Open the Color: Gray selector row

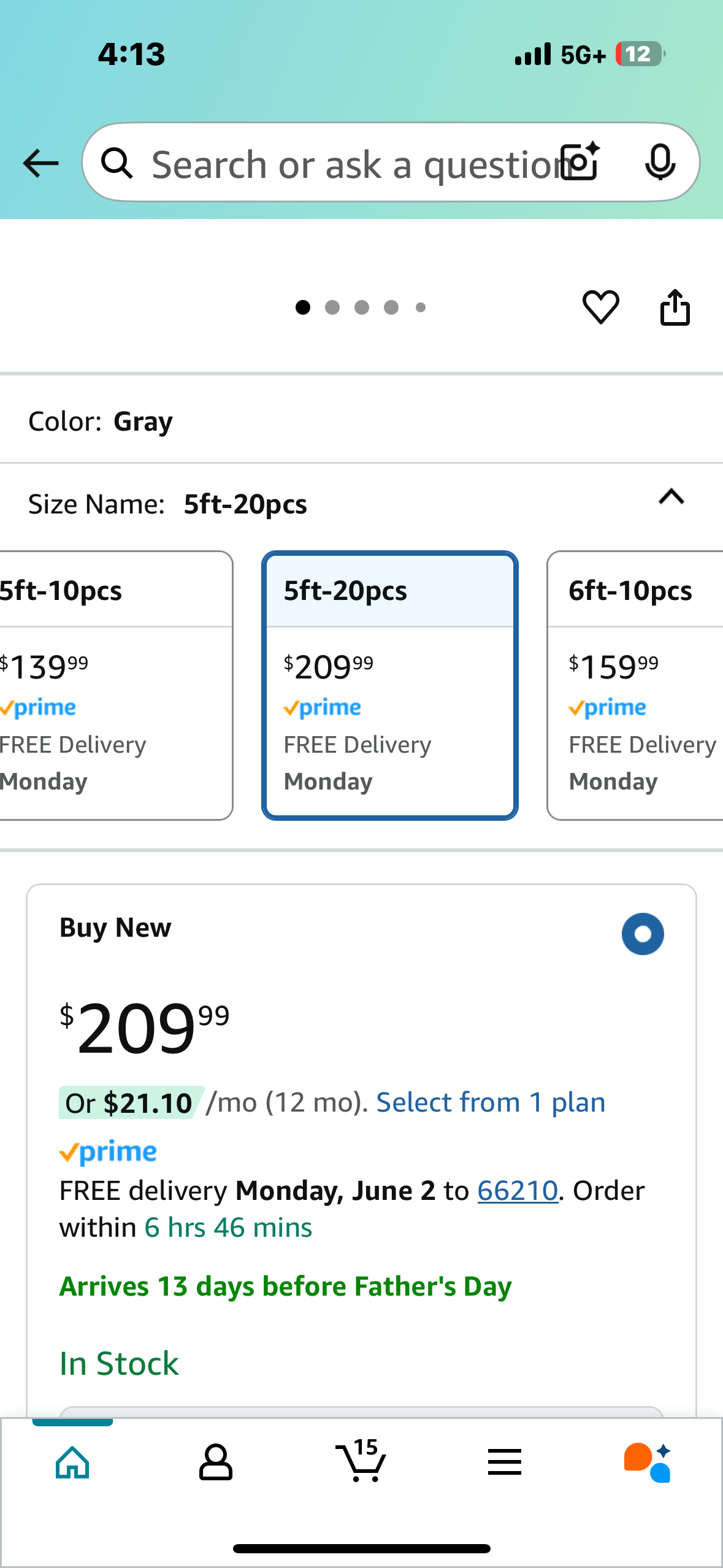361,421
